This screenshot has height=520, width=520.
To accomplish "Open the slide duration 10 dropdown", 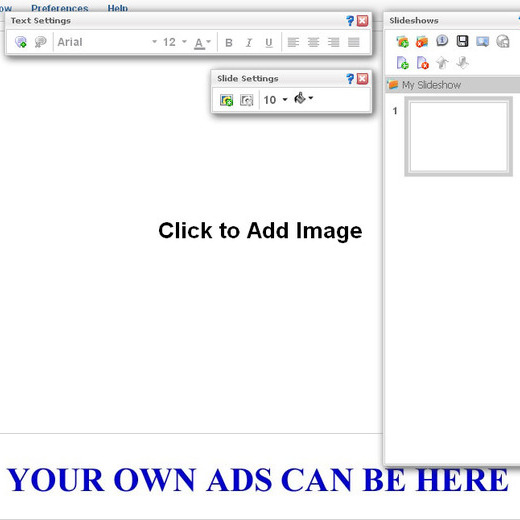I will (x=275, y=100).
